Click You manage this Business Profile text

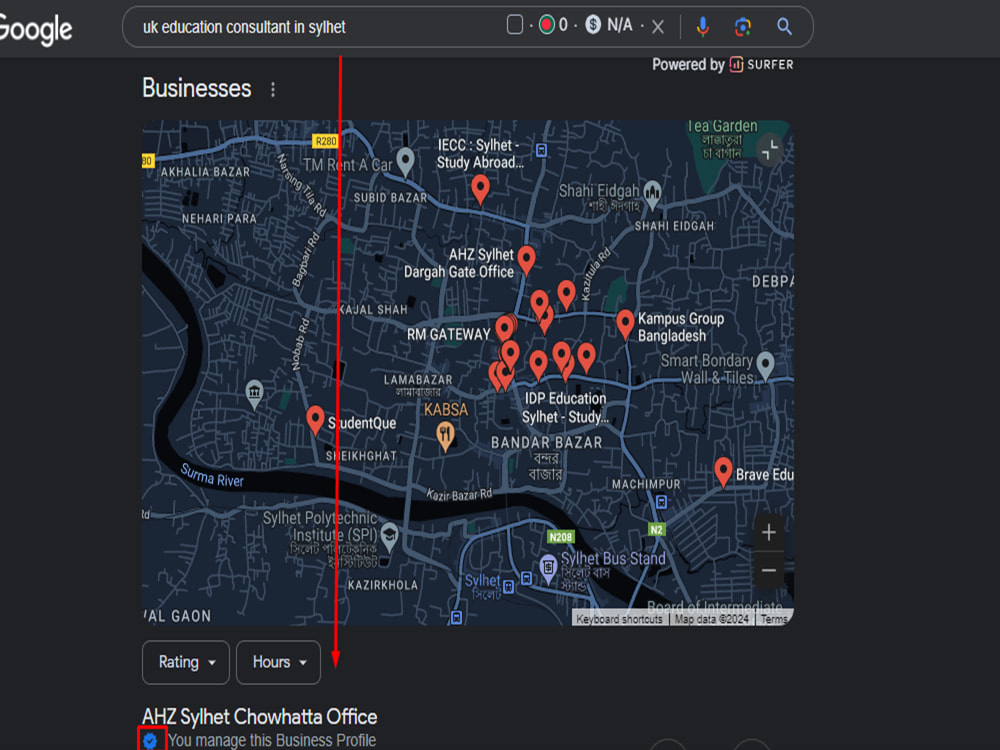[x=272, y=740]
